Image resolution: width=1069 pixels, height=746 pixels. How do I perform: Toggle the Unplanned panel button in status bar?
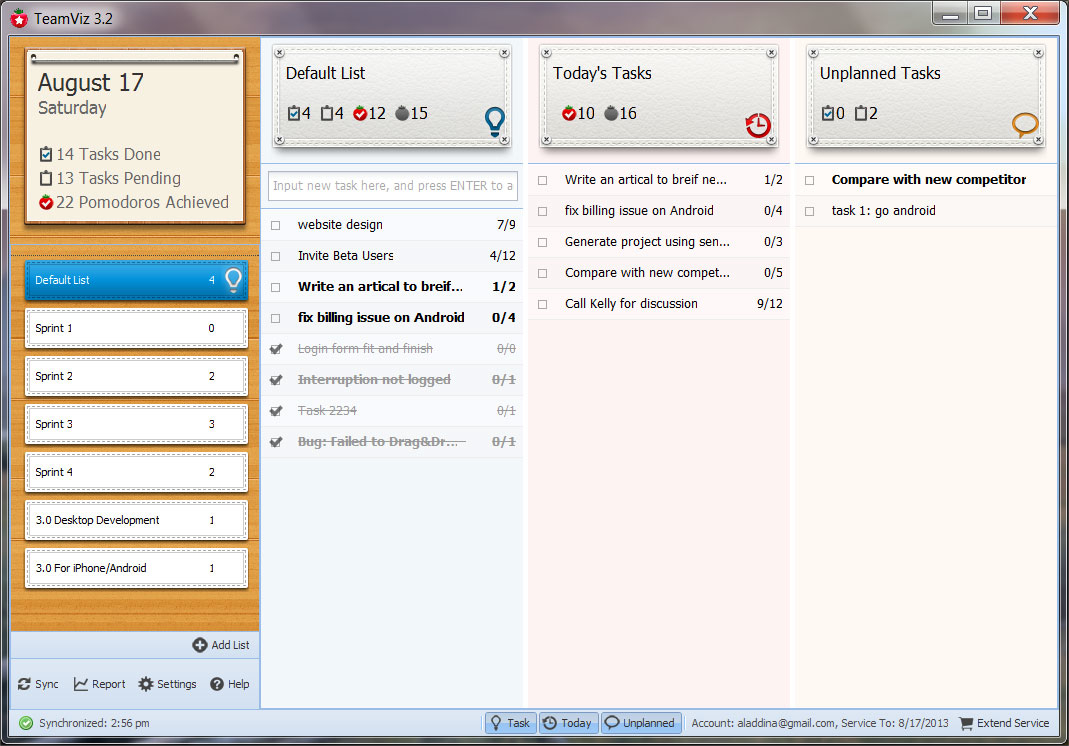click(x=640, y=723)
